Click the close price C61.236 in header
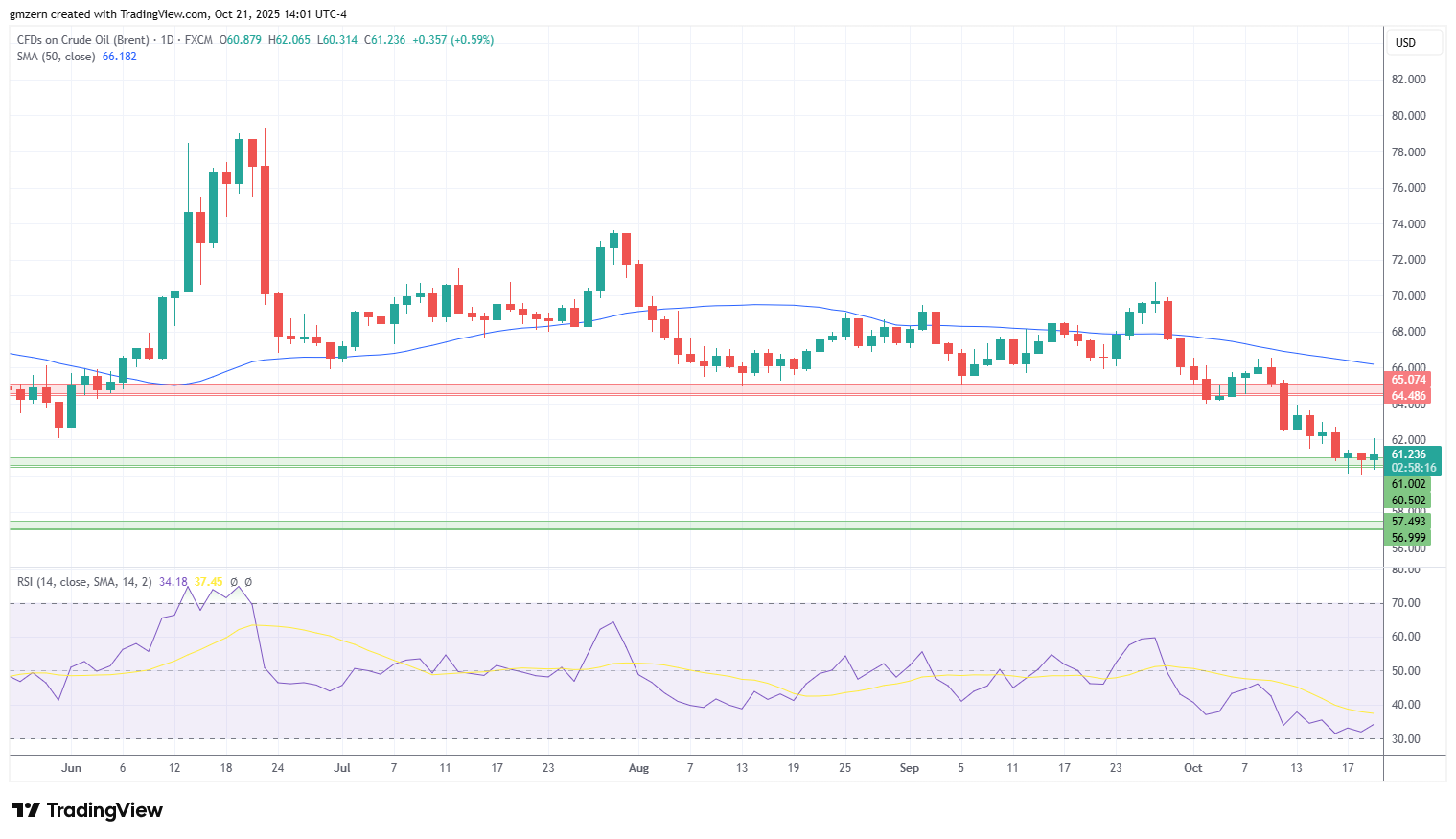1456x839 pixels. 385,40
